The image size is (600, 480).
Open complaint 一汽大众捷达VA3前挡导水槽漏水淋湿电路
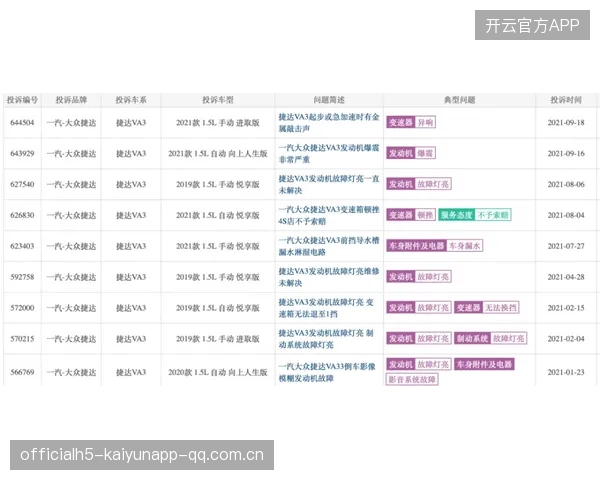329,247
